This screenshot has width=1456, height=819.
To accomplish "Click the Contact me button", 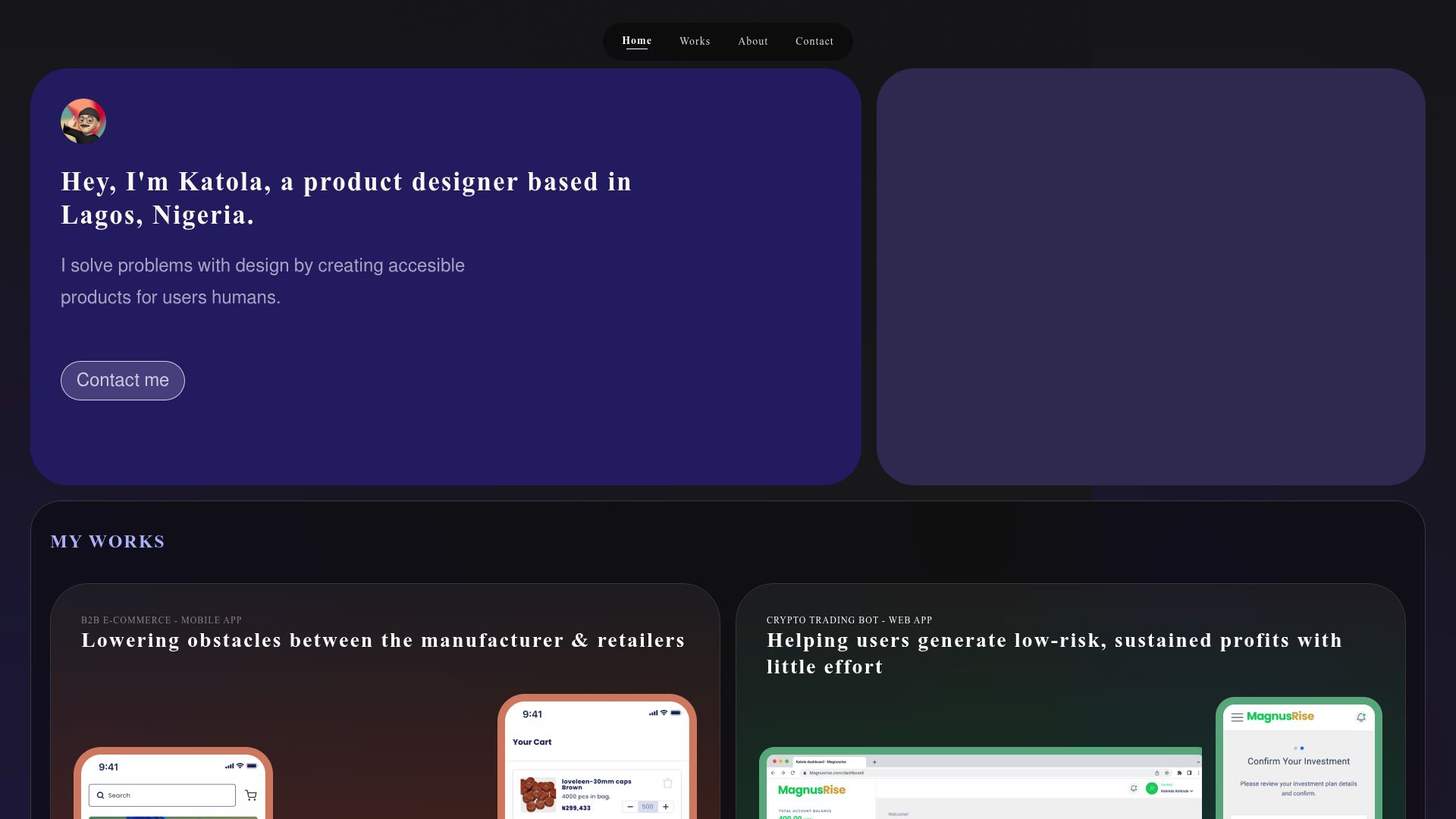I will 123,381.
